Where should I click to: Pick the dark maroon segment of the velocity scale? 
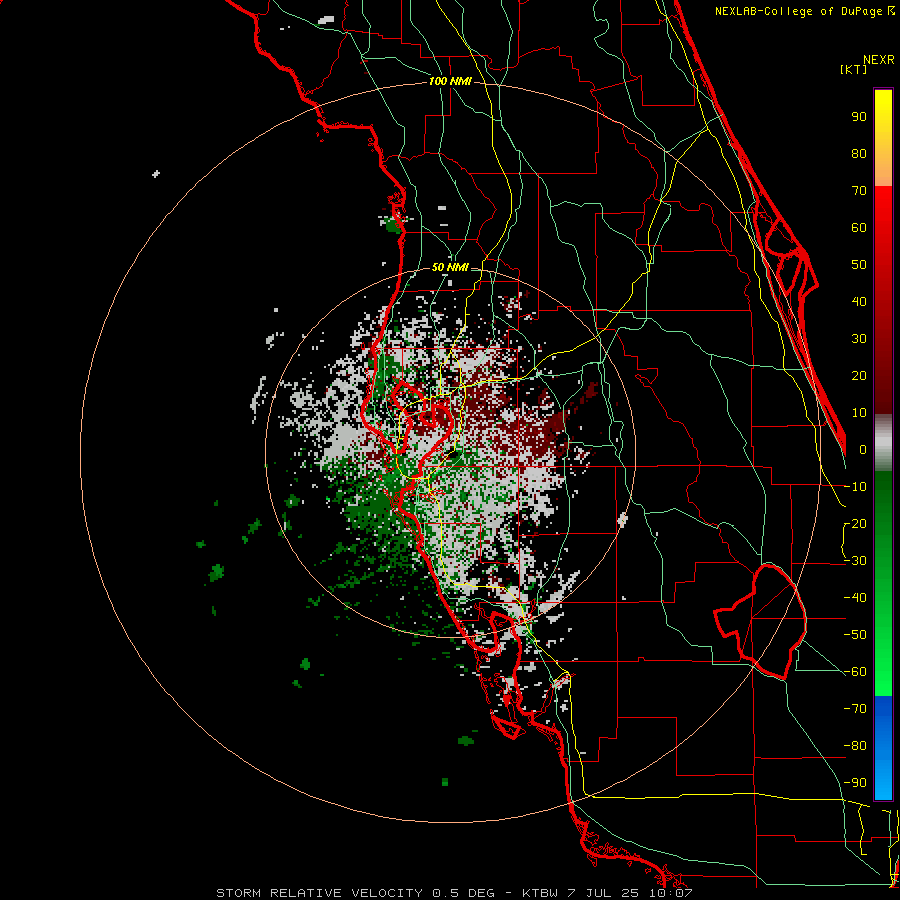[x=883, y=379]
